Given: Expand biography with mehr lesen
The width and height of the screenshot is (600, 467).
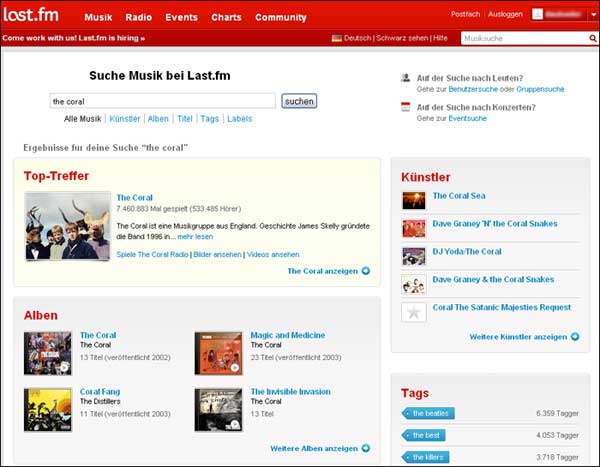Looking at the screenshot, I should (195, 237).
